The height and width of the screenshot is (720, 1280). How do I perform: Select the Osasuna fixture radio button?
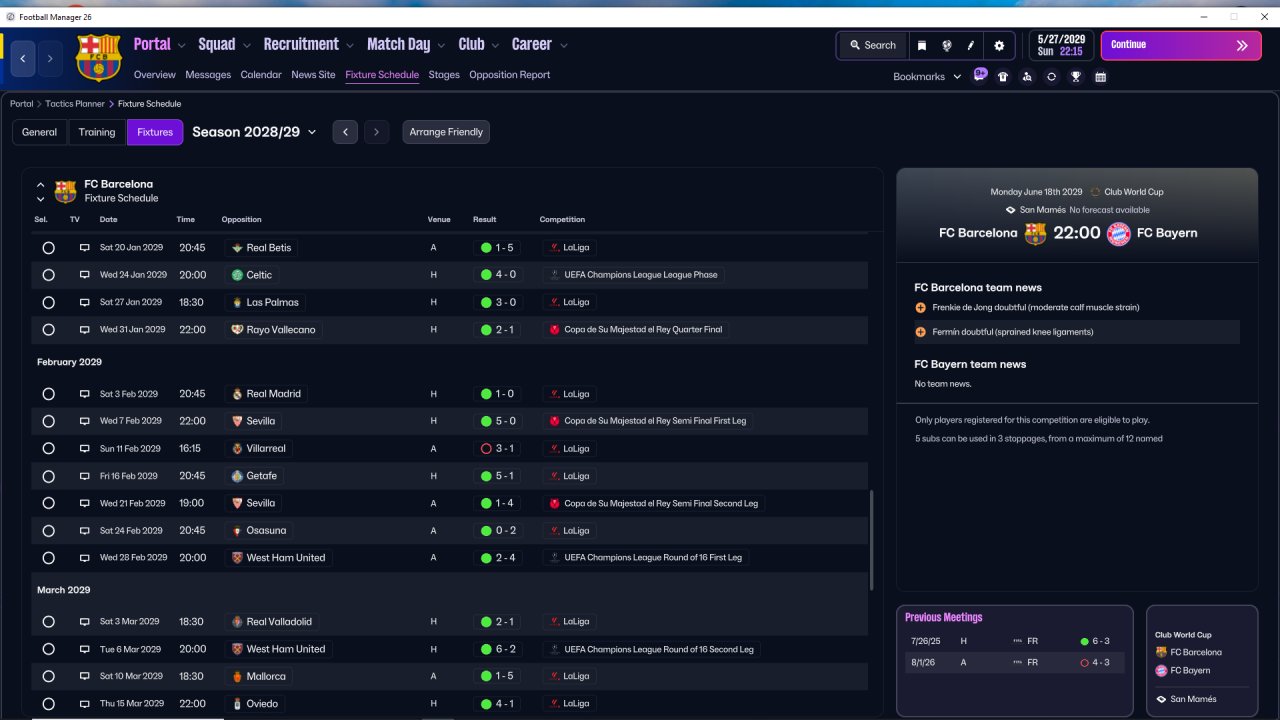pyautogui.click(x=48, y=531)
